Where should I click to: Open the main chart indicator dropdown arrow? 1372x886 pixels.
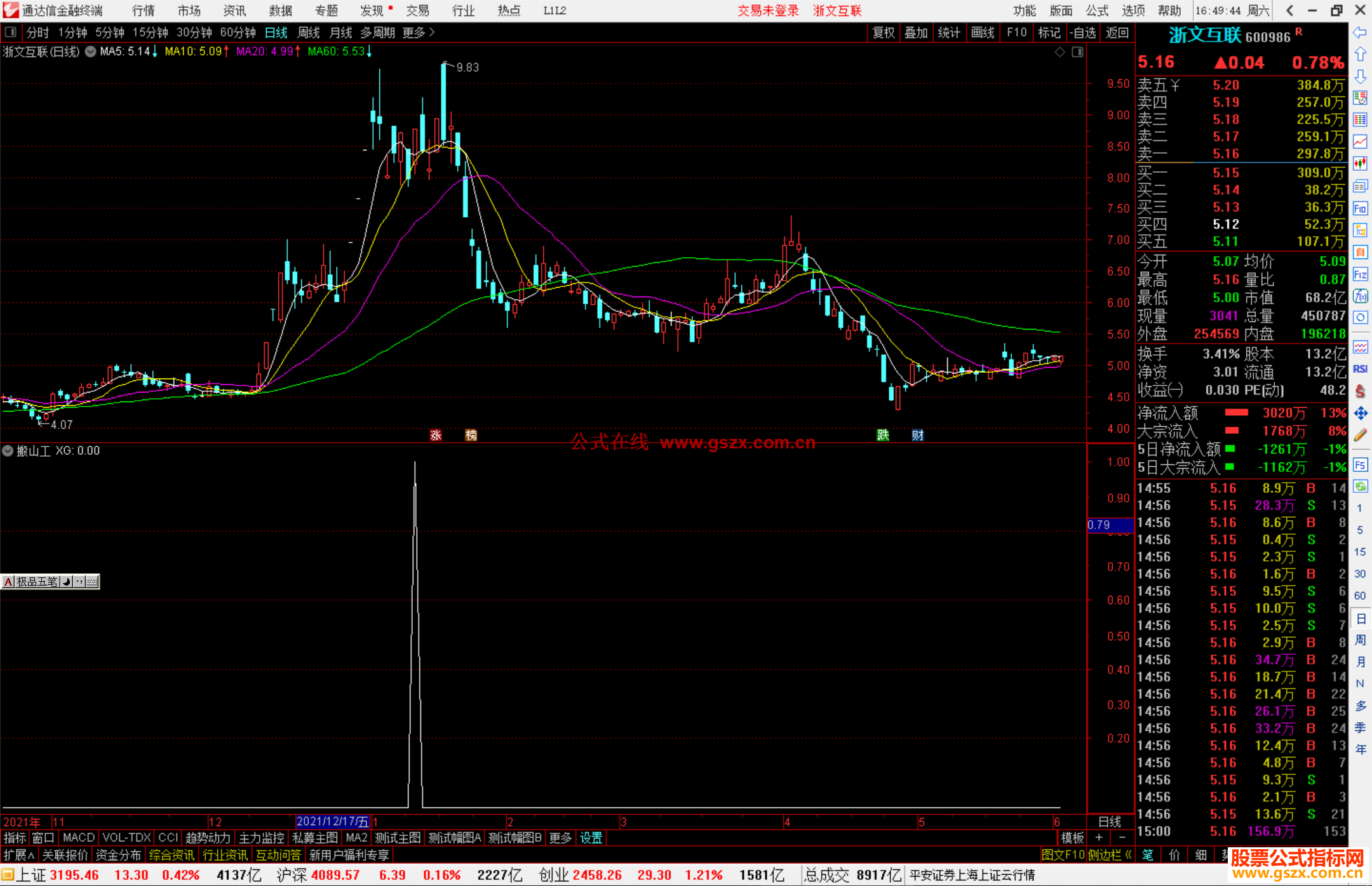[x=91, y=51]
